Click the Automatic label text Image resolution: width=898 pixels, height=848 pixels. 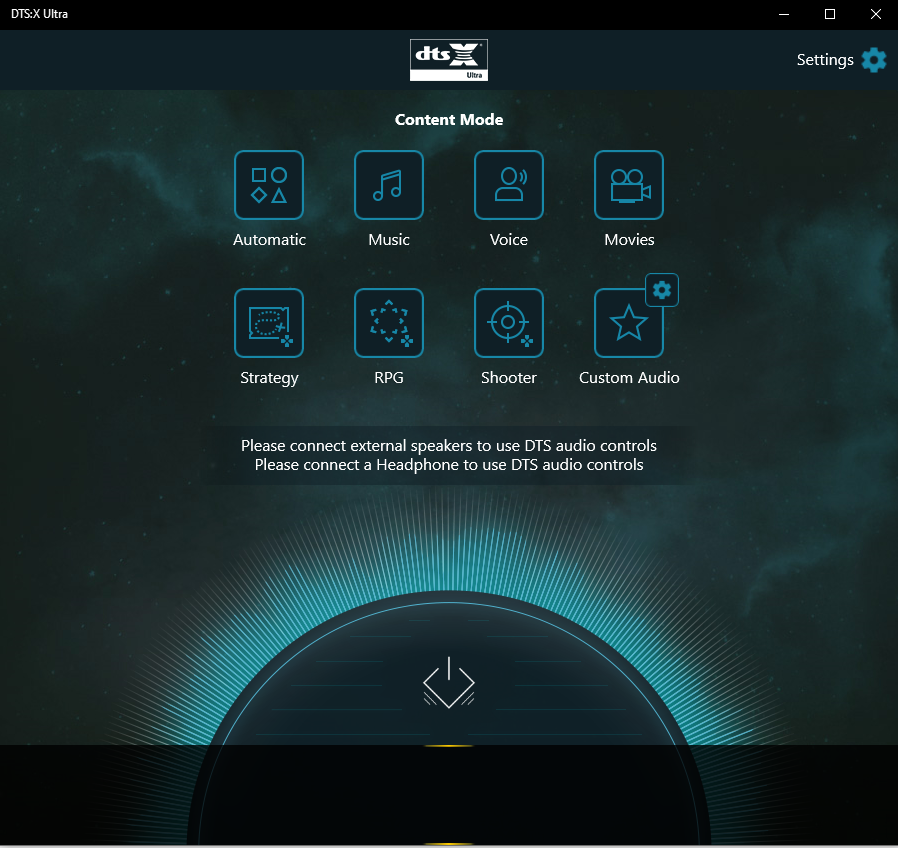269,239
